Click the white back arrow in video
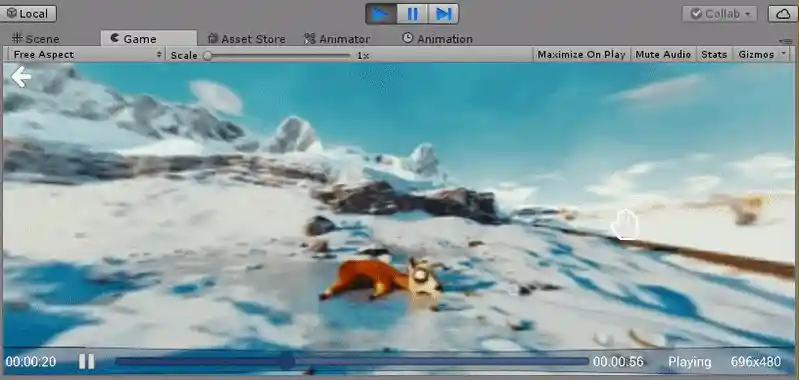 (21, 77)
